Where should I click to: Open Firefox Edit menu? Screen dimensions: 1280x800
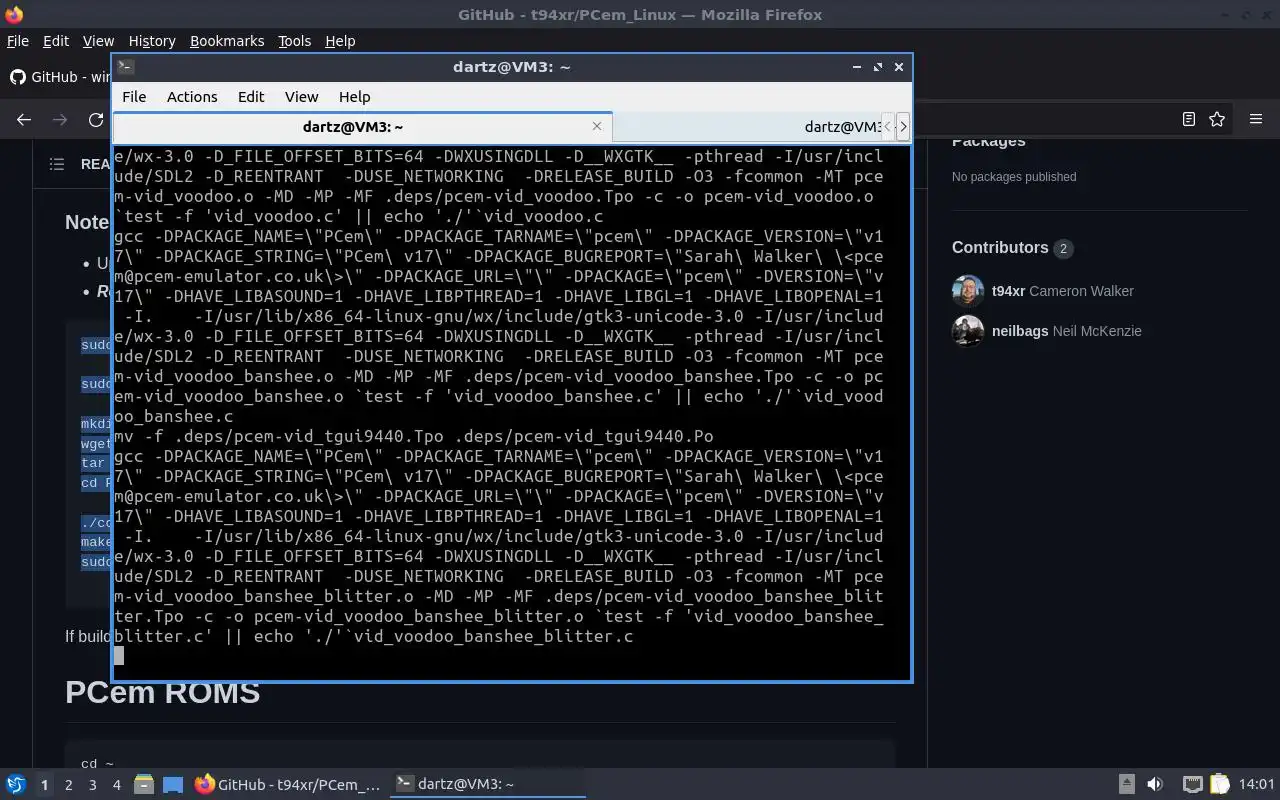[56, 41]
